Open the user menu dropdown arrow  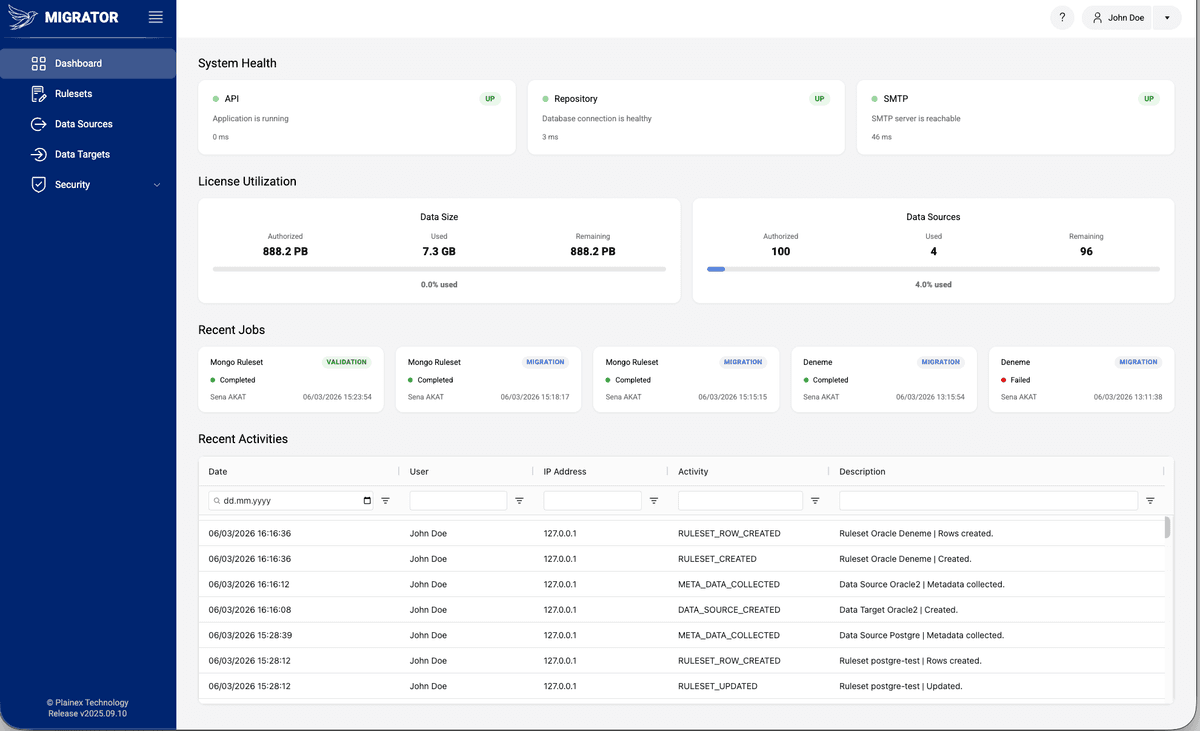click(1167, 18)
